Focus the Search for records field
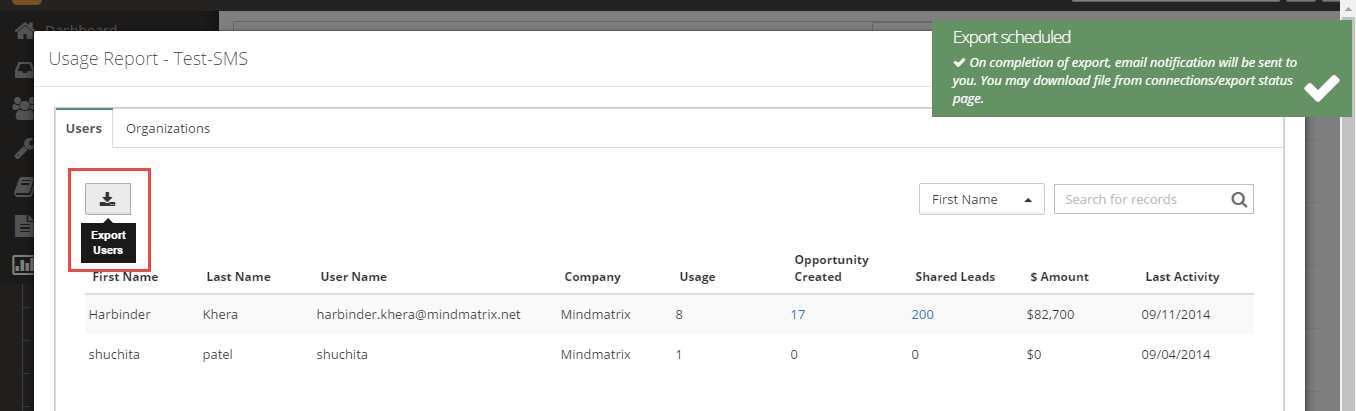This screenshot has height=411, width=1356. [1138, 199]
